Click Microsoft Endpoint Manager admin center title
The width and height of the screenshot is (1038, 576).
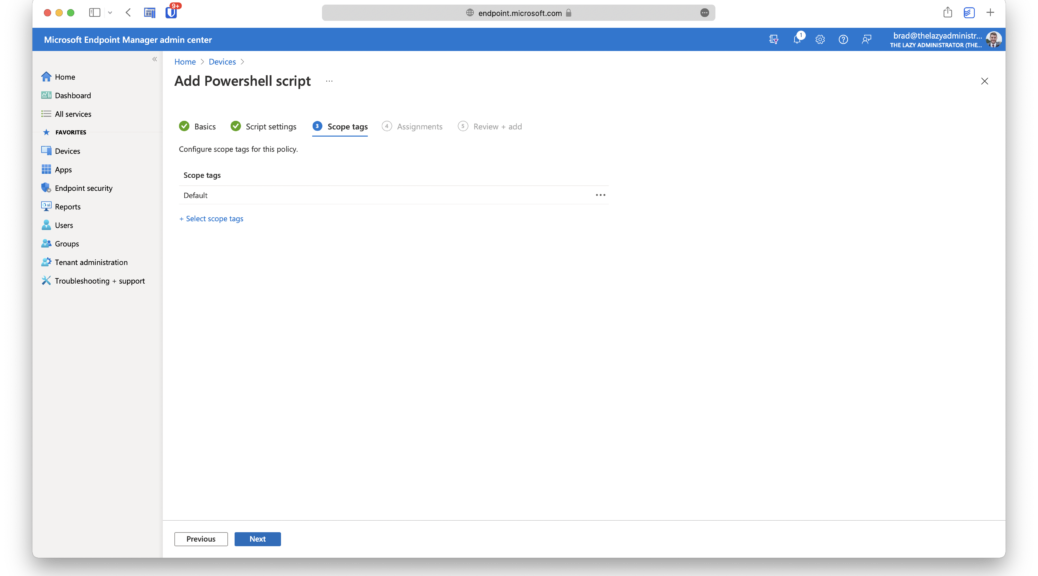[x=128, y=40]
